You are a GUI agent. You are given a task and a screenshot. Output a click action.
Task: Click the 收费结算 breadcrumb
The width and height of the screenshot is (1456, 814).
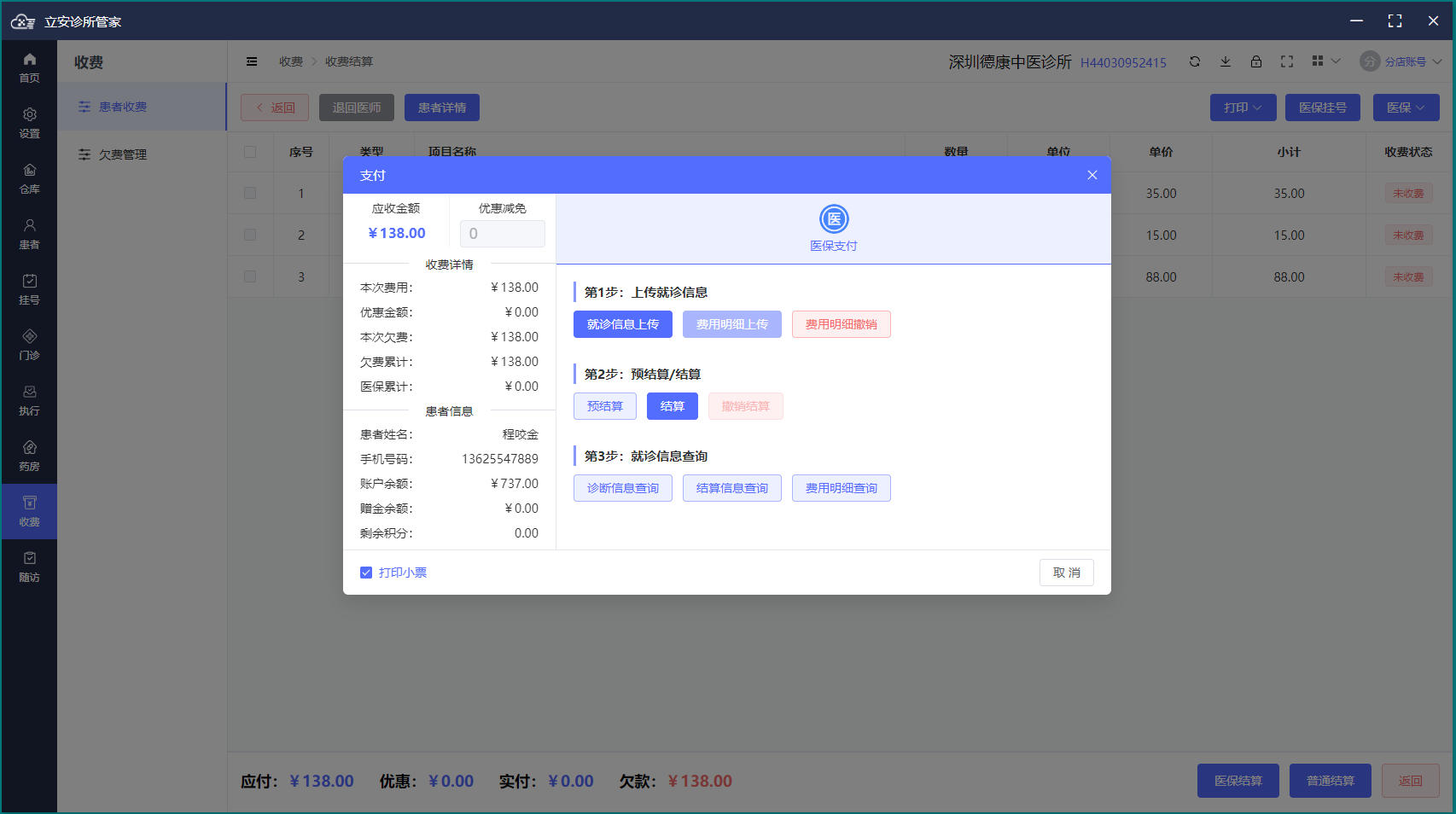tap(349, 61)
